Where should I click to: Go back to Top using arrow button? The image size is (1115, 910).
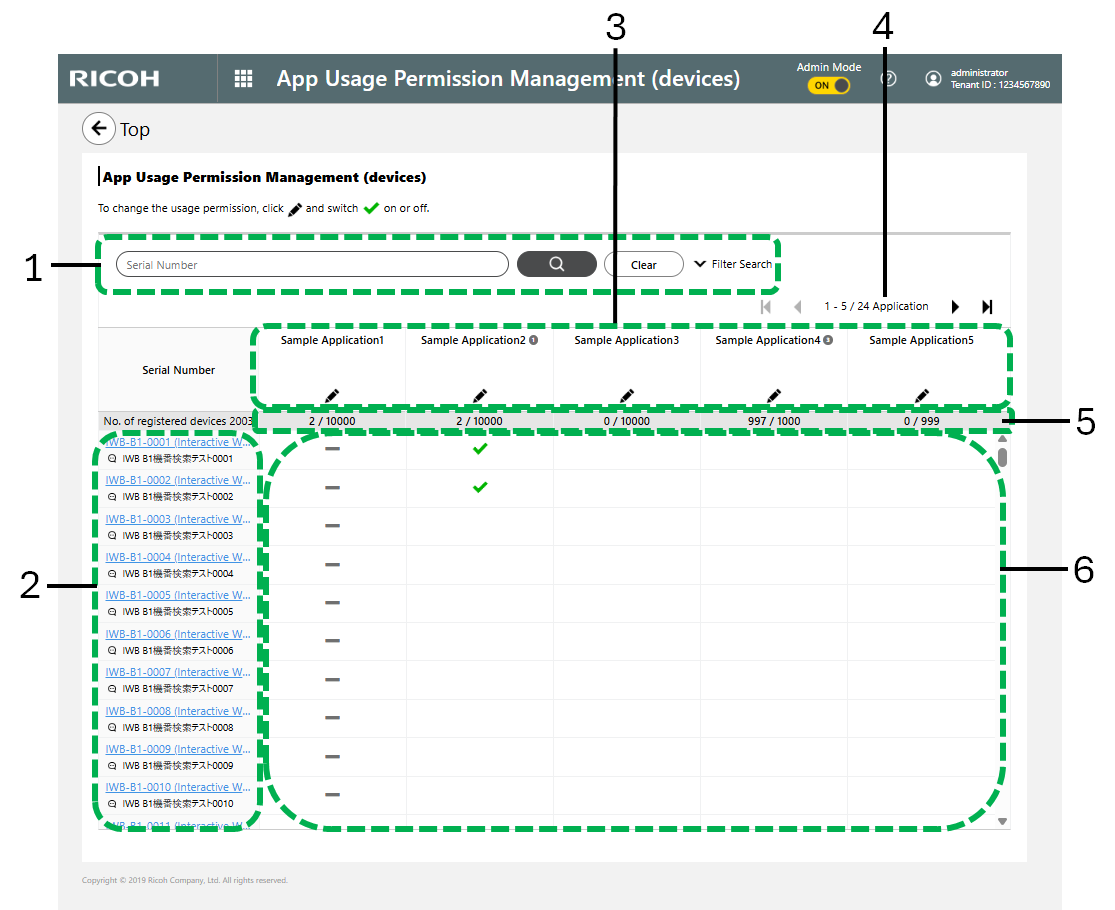pos(98,129)
